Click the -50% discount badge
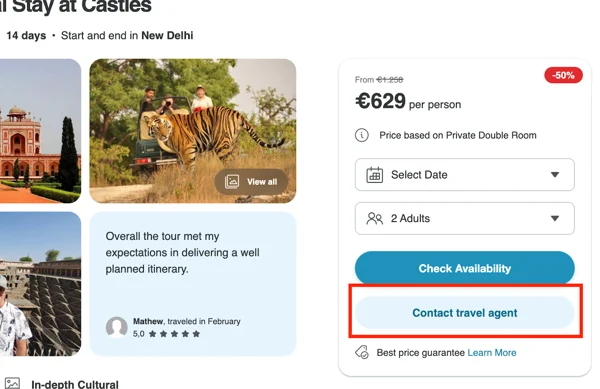This screenshot has width=600, height=389. point(563,75)
